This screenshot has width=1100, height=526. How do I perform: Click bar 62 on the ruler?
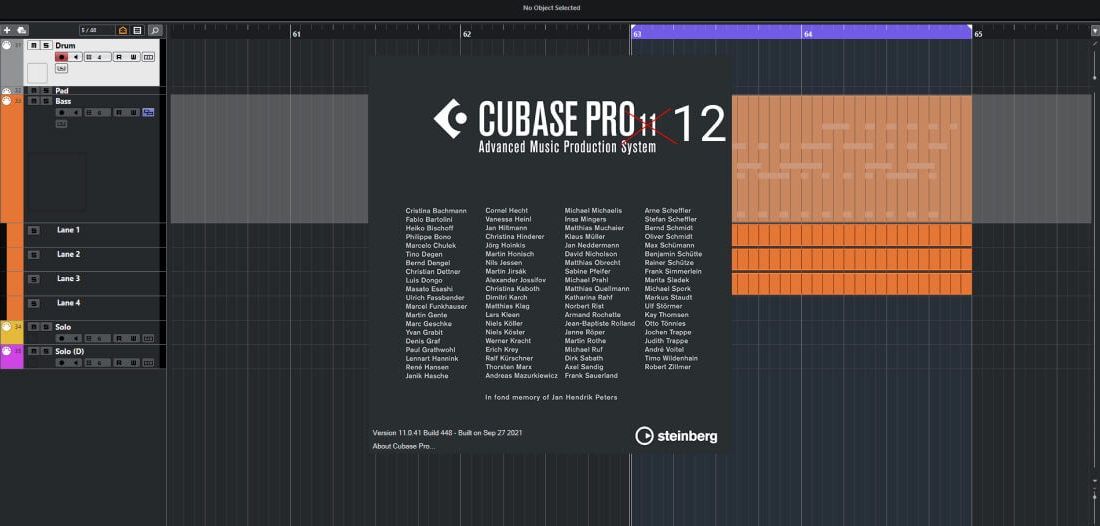(x=467, y=34)
